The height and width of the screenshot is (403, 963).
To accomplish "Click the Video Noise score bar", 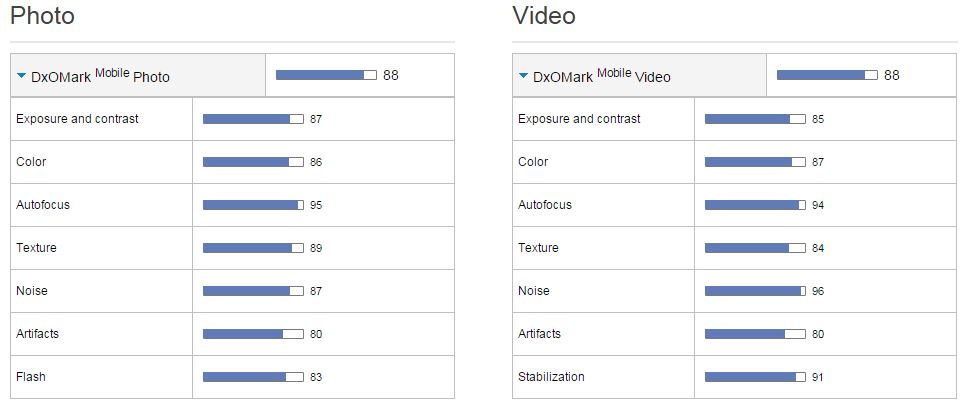I will coord(755,291).
